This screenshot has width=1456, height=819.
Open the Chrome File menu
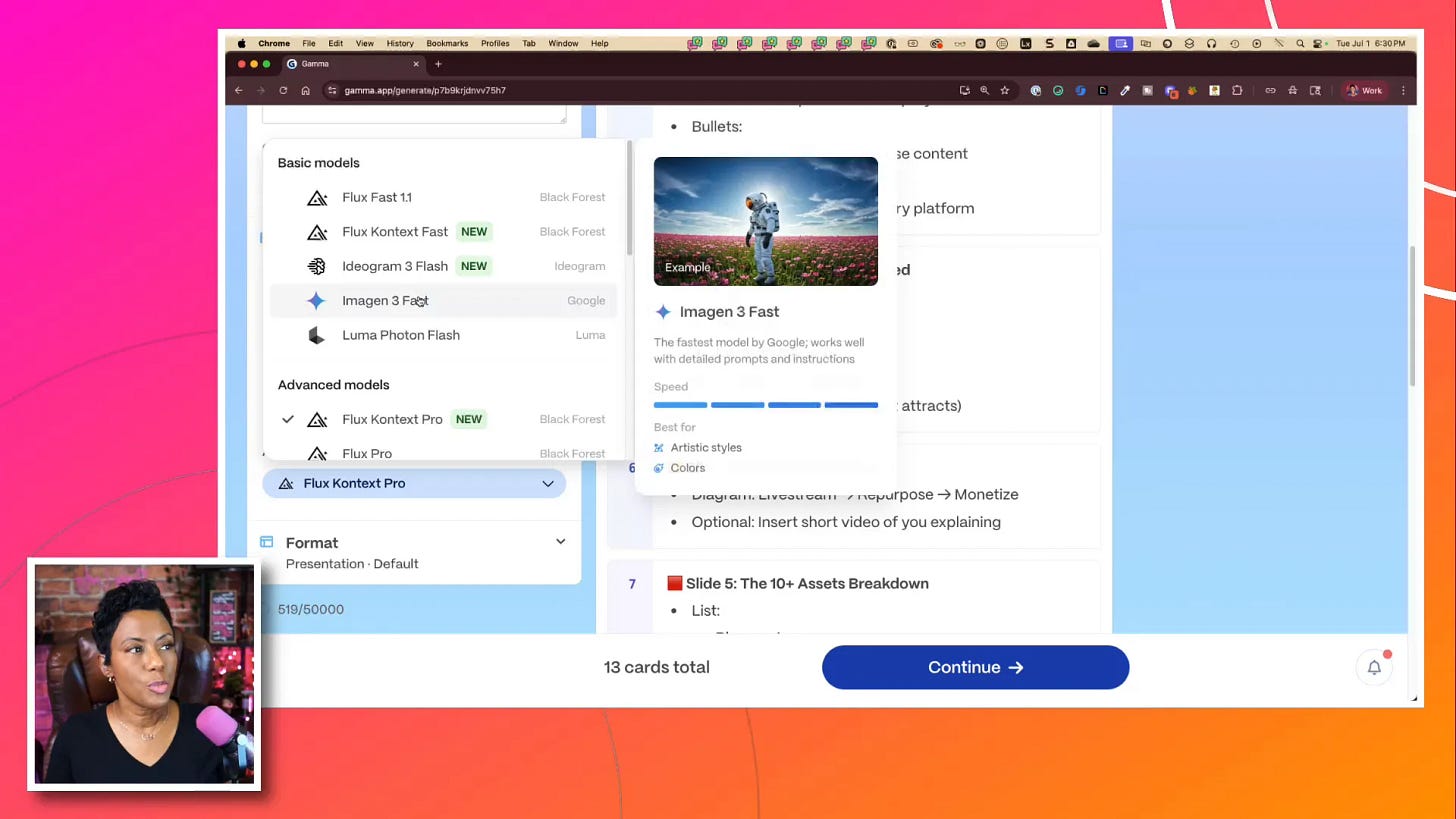click(309, 43)
